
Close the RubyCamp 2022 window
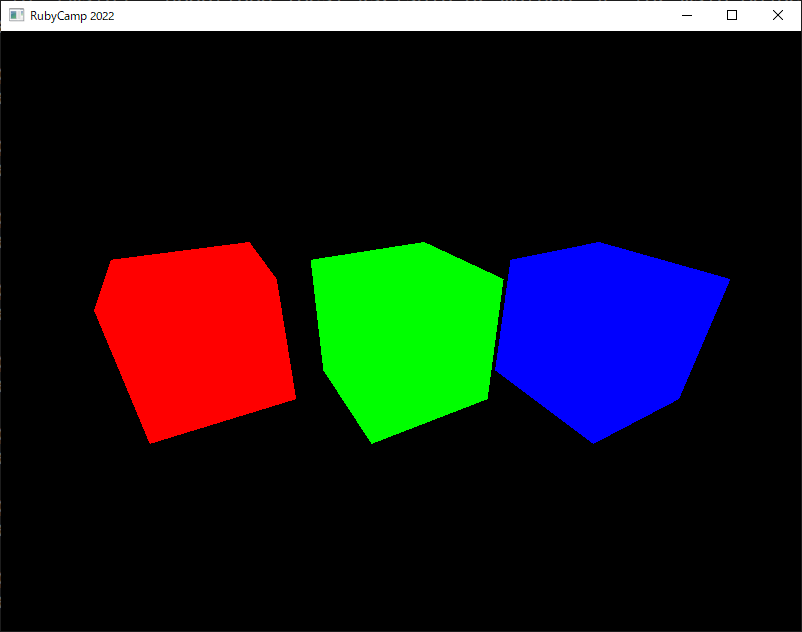tap(777, 15)
